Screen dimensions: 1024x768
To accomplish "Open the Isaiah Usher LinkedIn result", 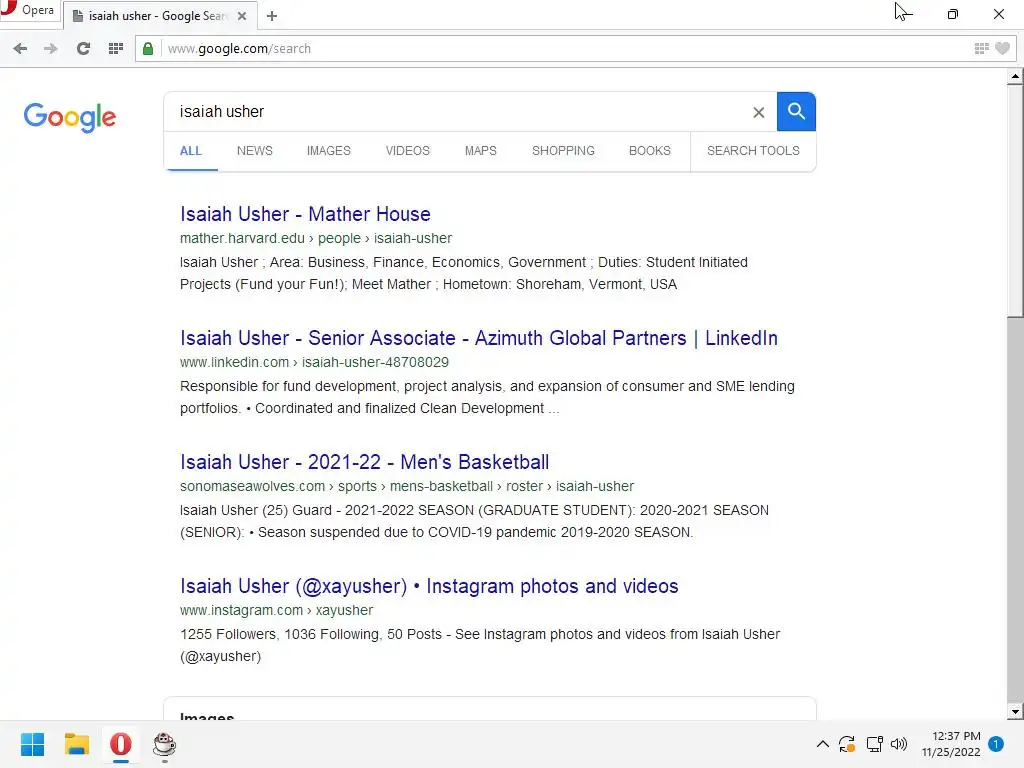I will pyautogui.click(x=479, y=338).
